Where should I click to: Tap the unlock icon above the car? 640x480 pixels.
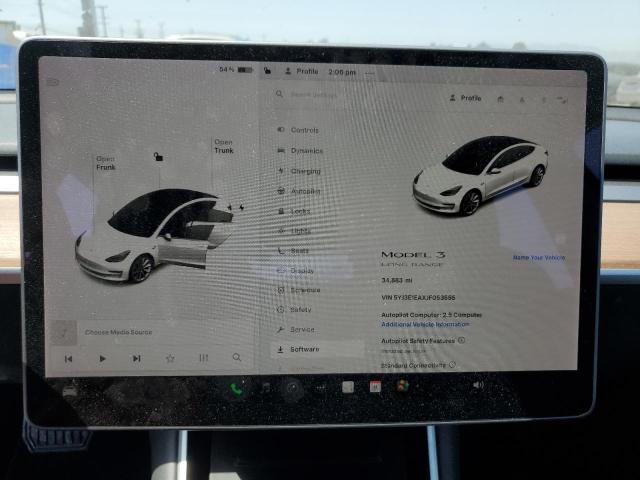(158, 156)
